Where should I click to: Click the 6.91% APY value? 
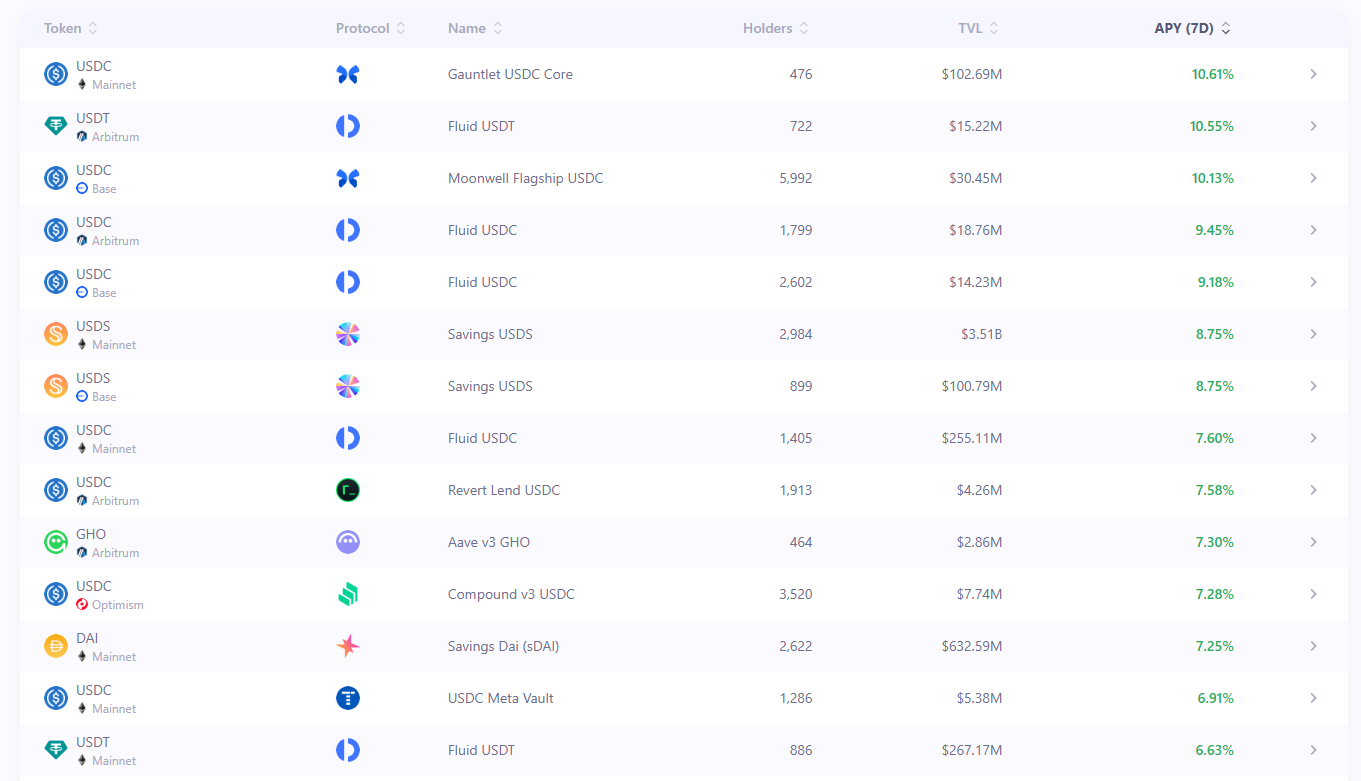[x=1215, y=698]
